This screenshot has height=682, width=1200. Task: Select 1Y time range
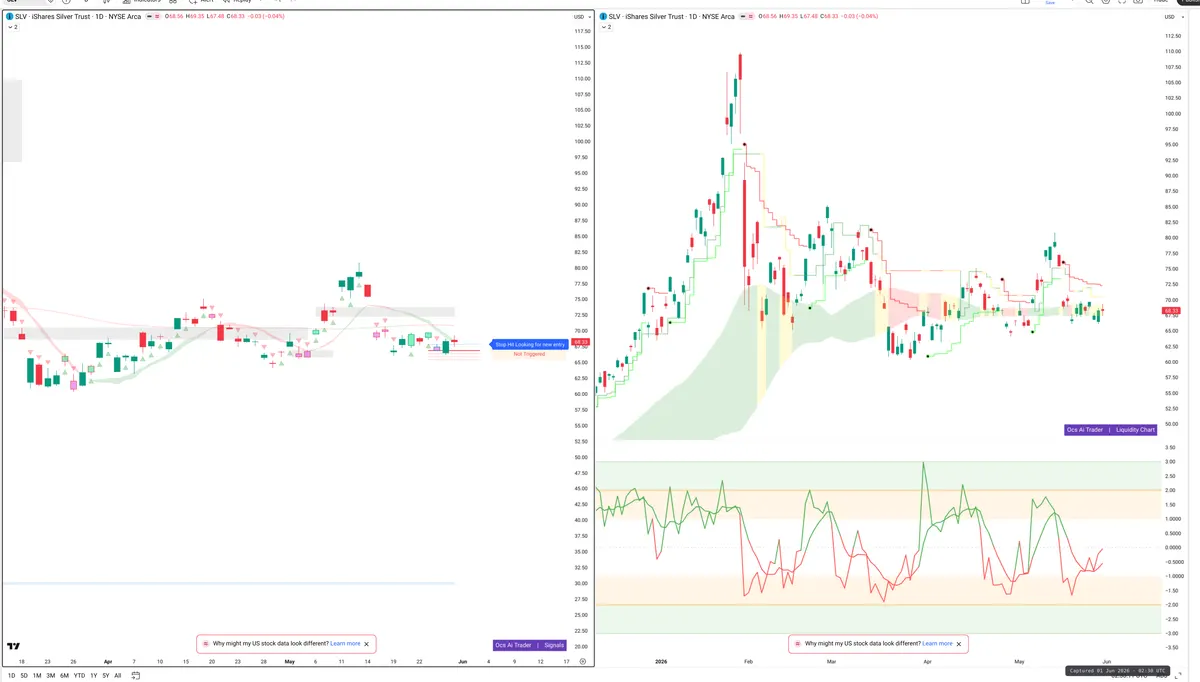(x=94, y=676)
